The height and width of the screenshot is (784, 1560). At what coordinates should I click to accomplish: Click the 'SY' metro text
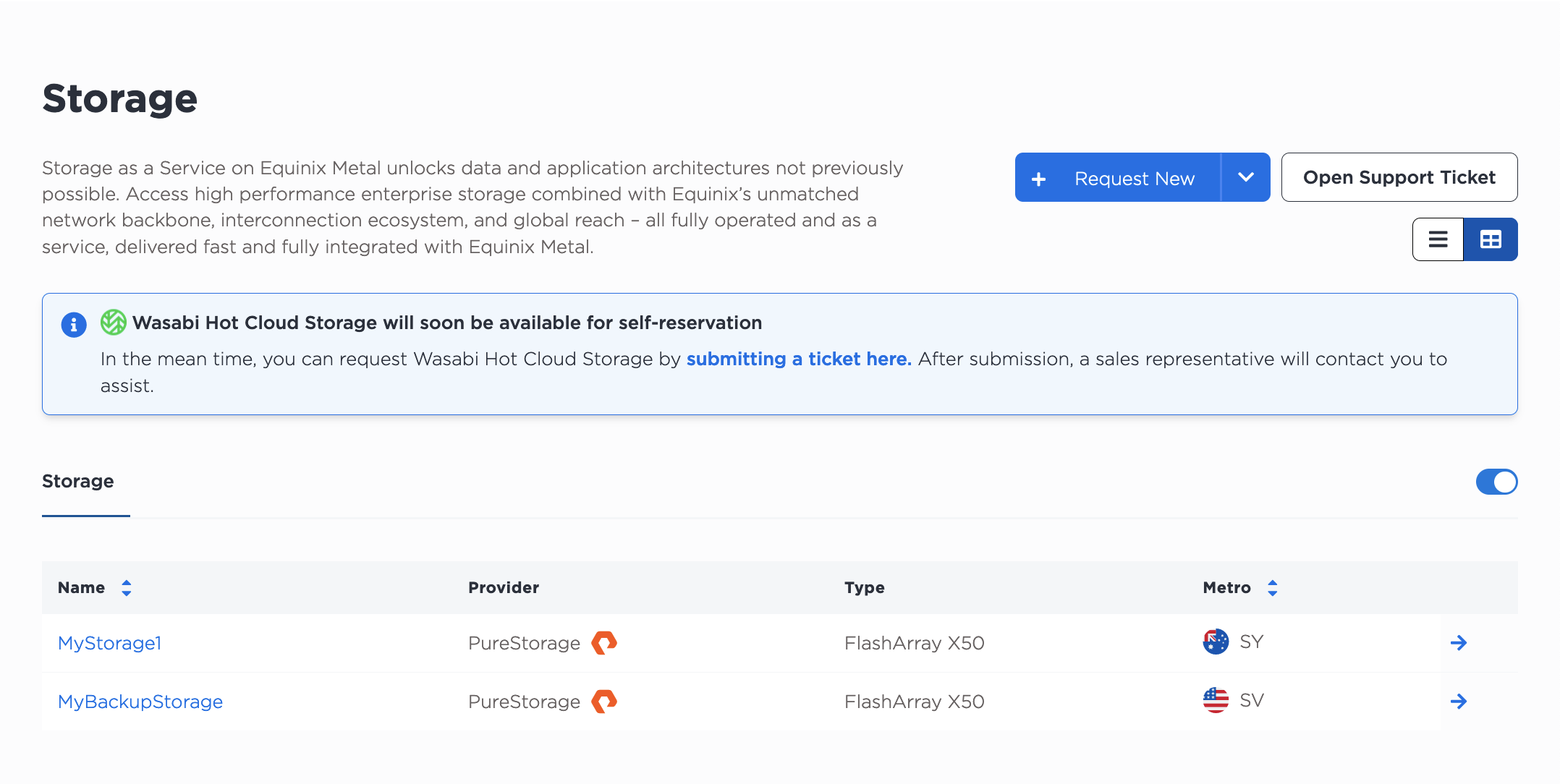click(1252, 642)
